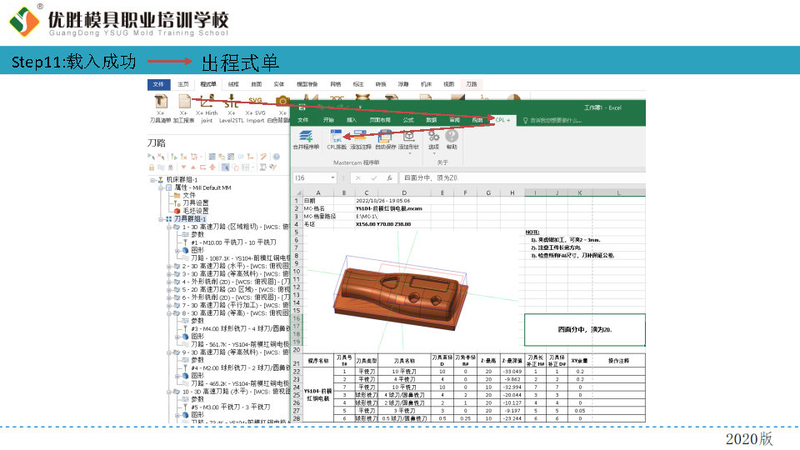Click the Excel formula bar text field

(x=522, y=178)
